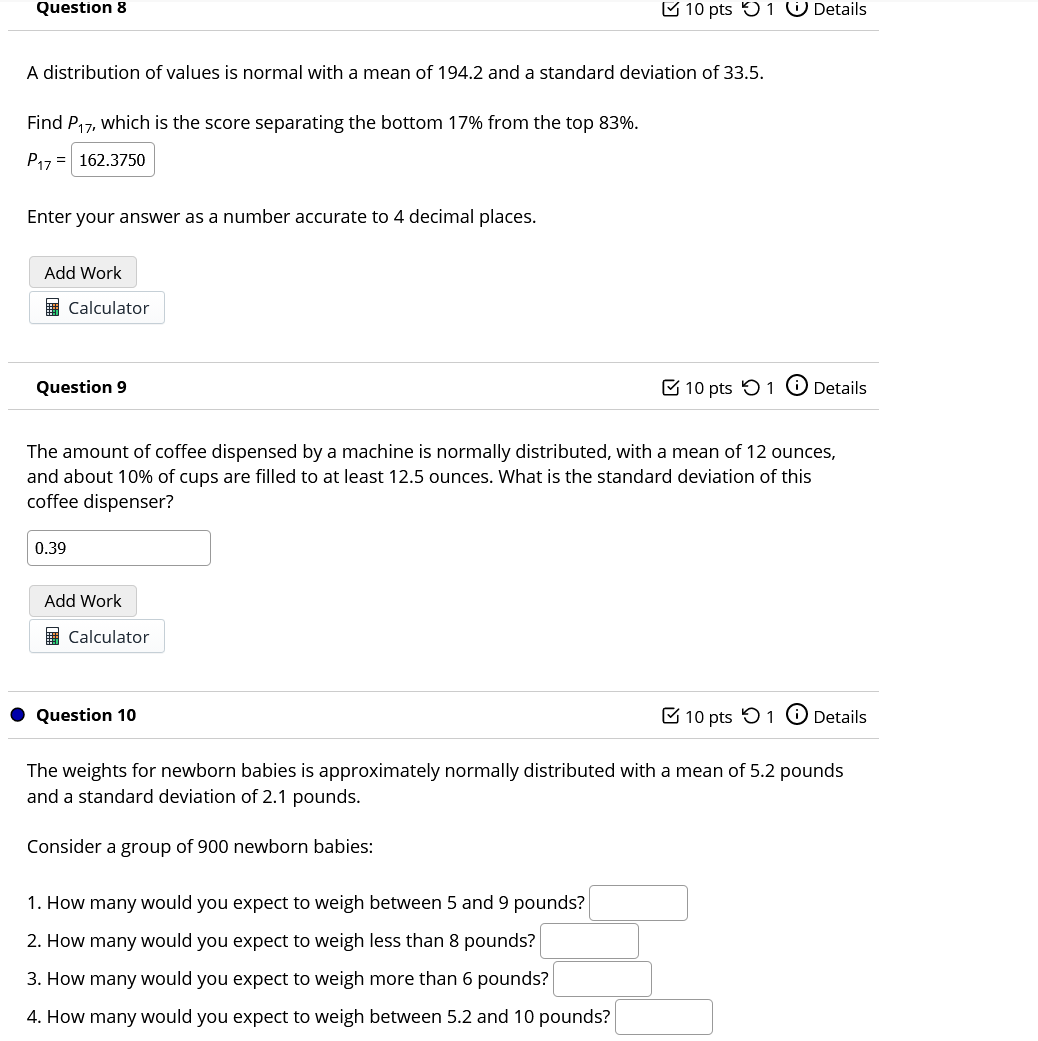Click Add Work under Question 9

click(x=82, y=600)
